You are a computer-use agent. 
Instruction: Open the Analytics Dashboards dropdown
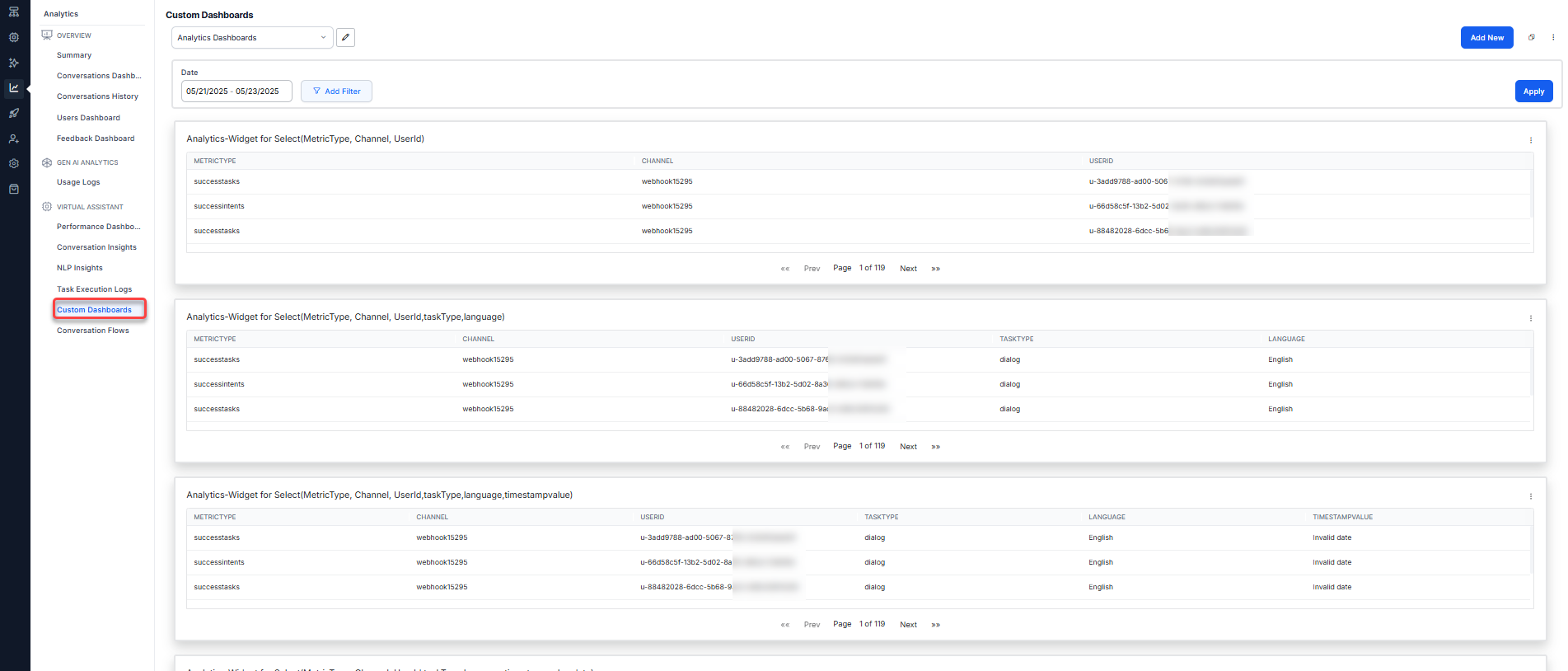251,37
